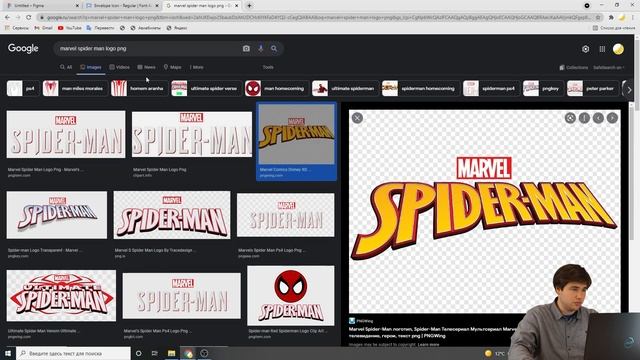Go to previous image in preview

click(598, 118)
